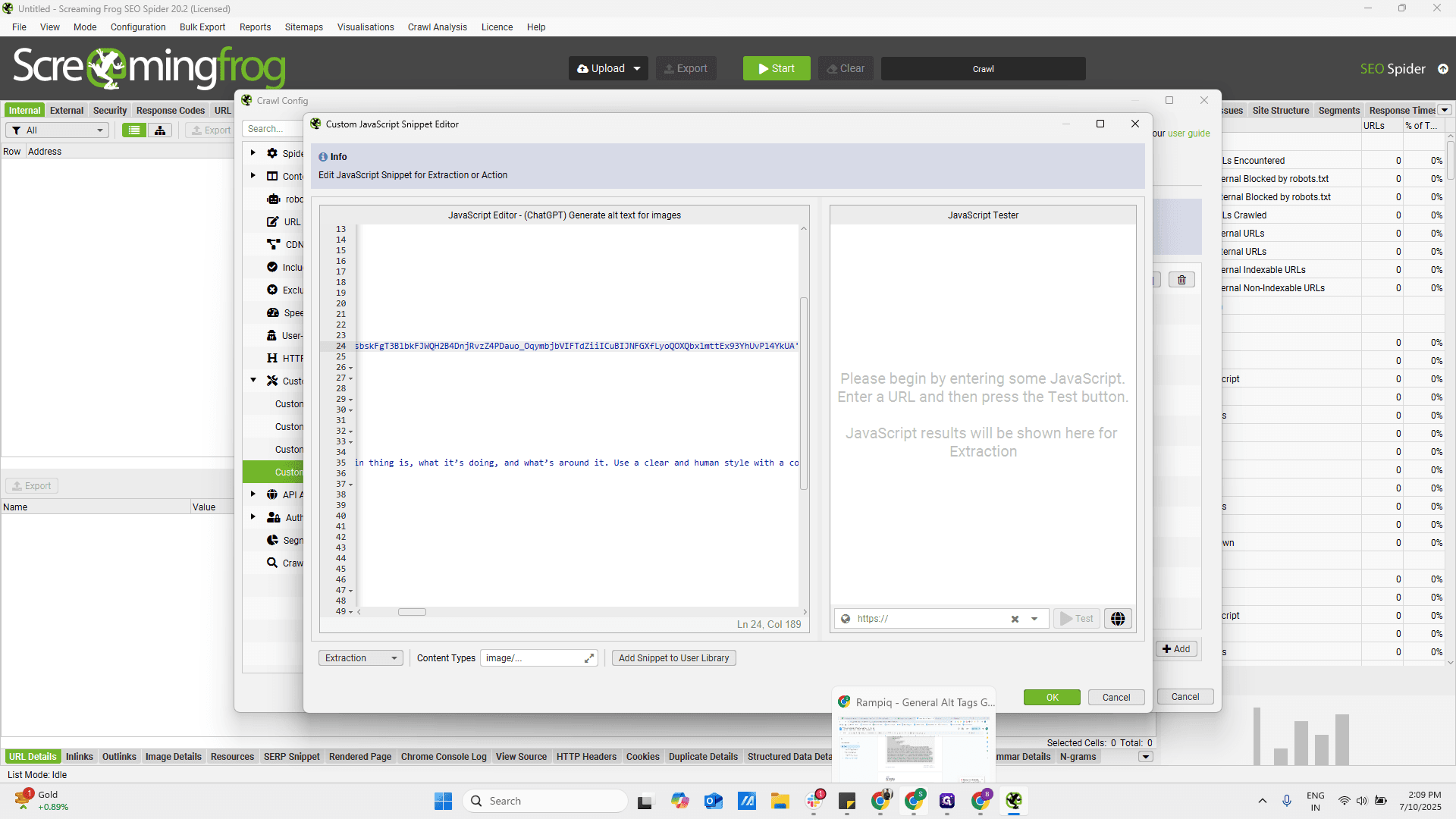
Task: Open the Crawl Analysis menu
Action: pos(438,27)
